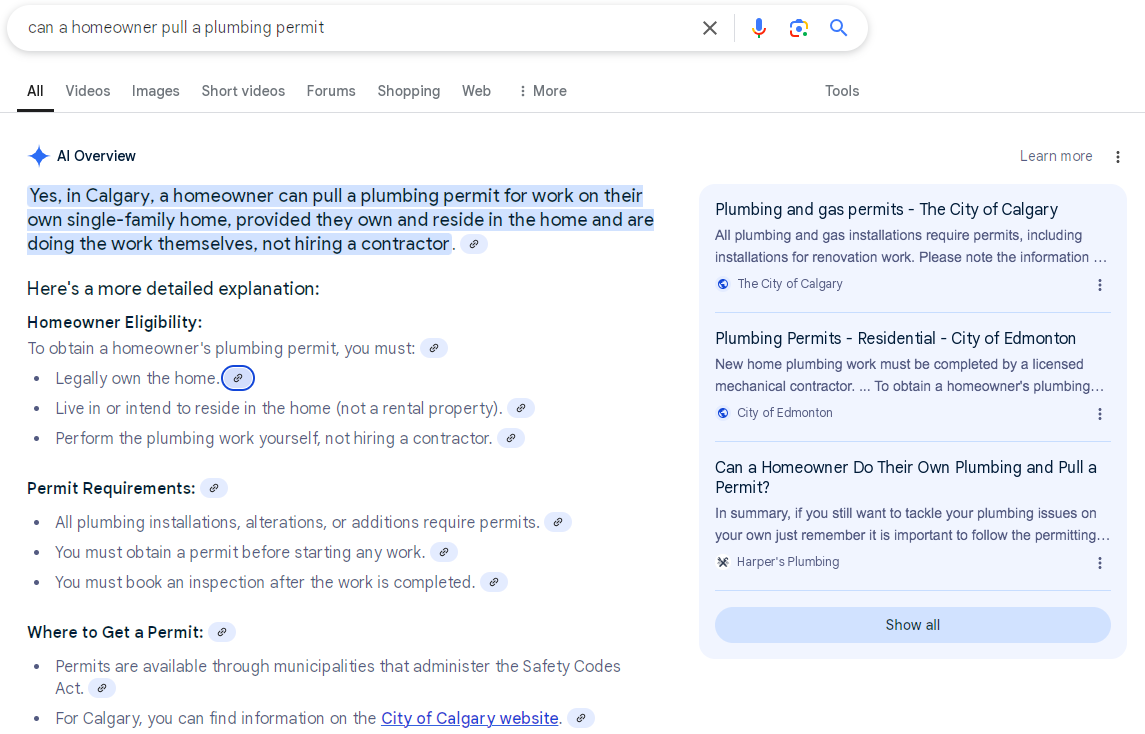Click the blue magnifier search button
Viewport: 1145px width, 734px height.
838,28
